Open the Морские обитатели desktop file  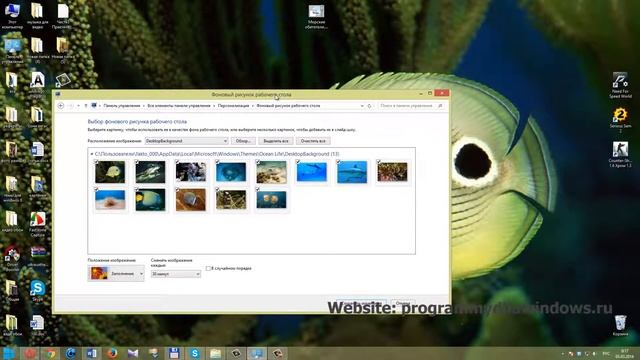click(316, 17)
